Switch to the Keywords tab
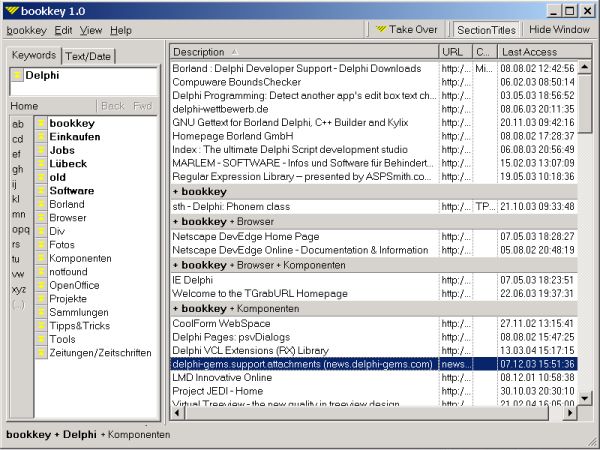The height and width of the screenshot is (450, 600). tap(34, 55)
